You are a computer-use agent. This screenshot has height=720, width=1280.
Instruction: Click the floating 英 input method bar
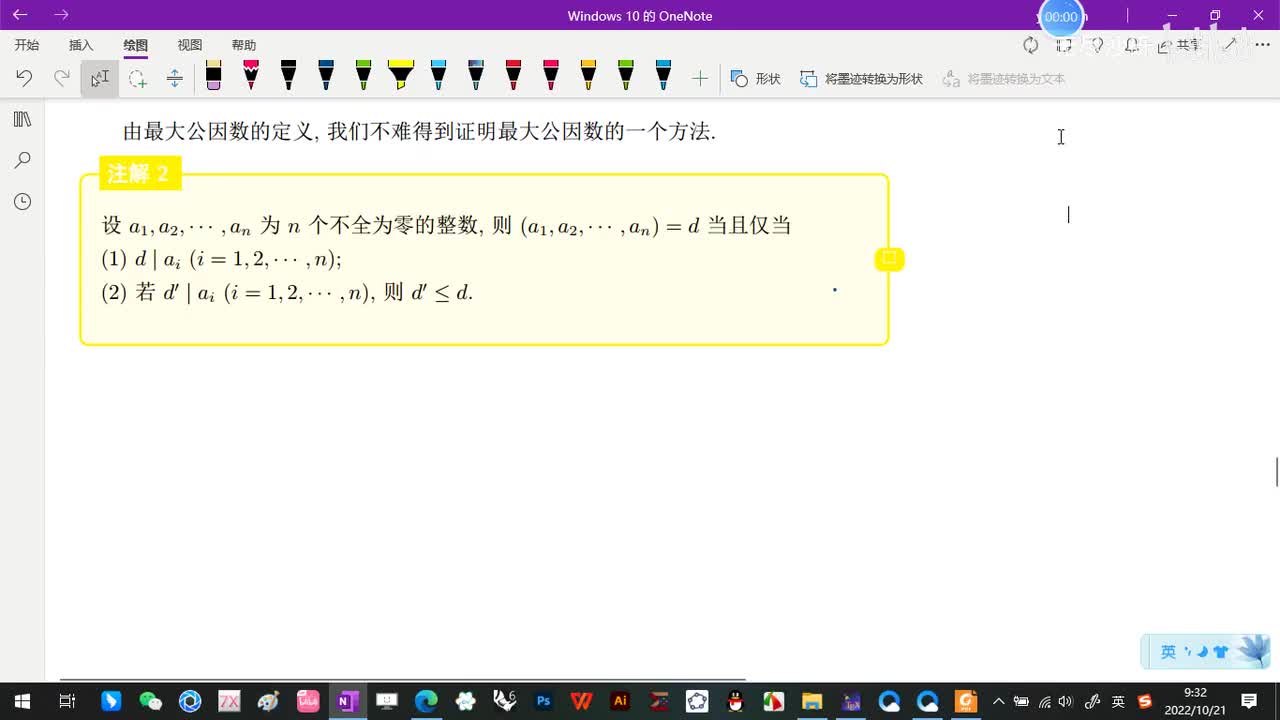1205,652
